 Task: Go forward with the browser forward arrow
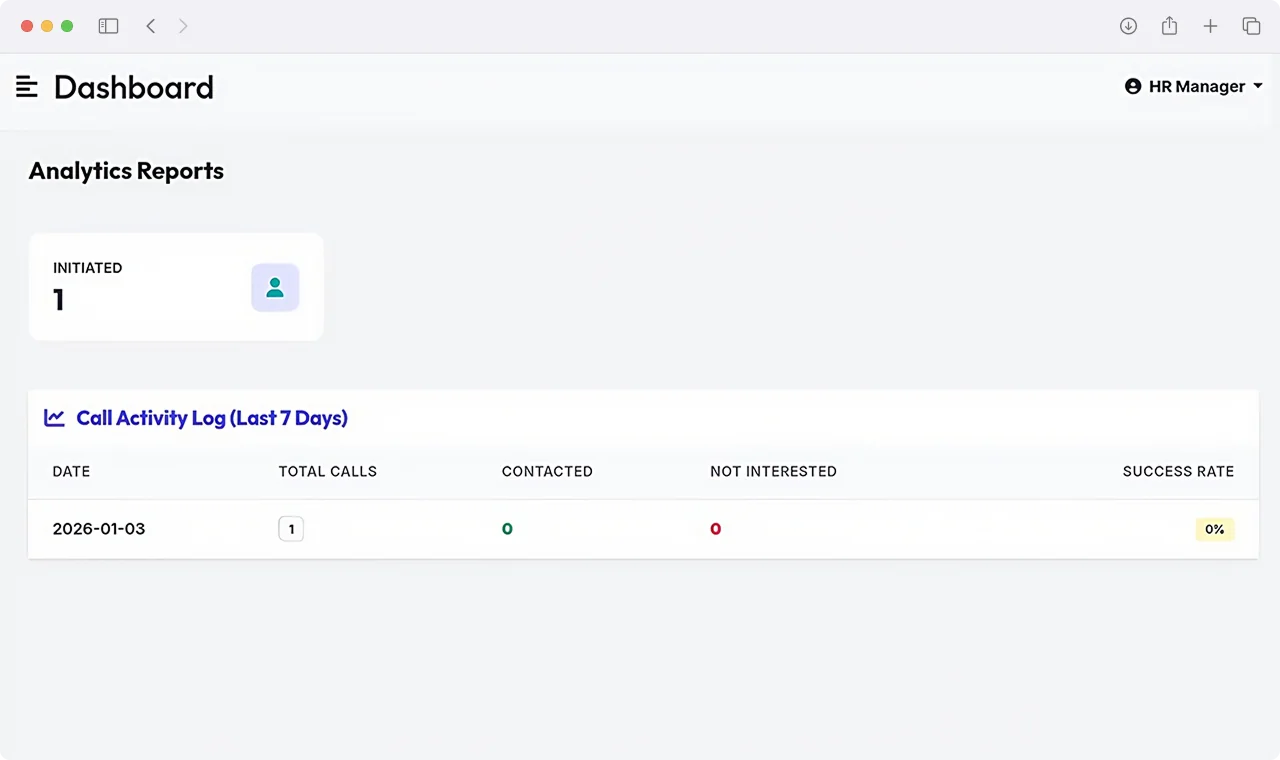coord(183,26)
